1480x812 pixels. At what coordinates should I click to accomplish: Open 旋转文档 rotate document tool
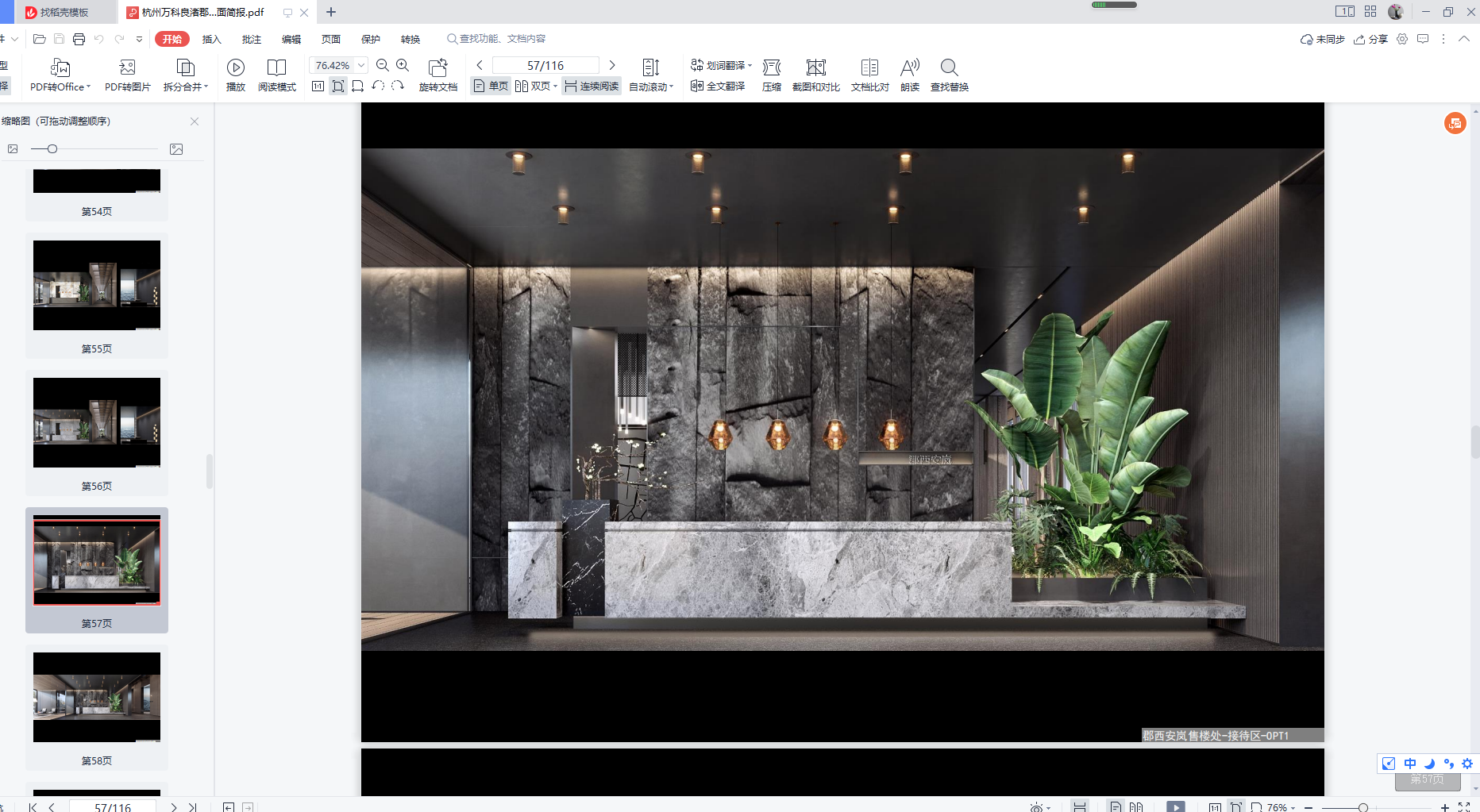point(438,75)
